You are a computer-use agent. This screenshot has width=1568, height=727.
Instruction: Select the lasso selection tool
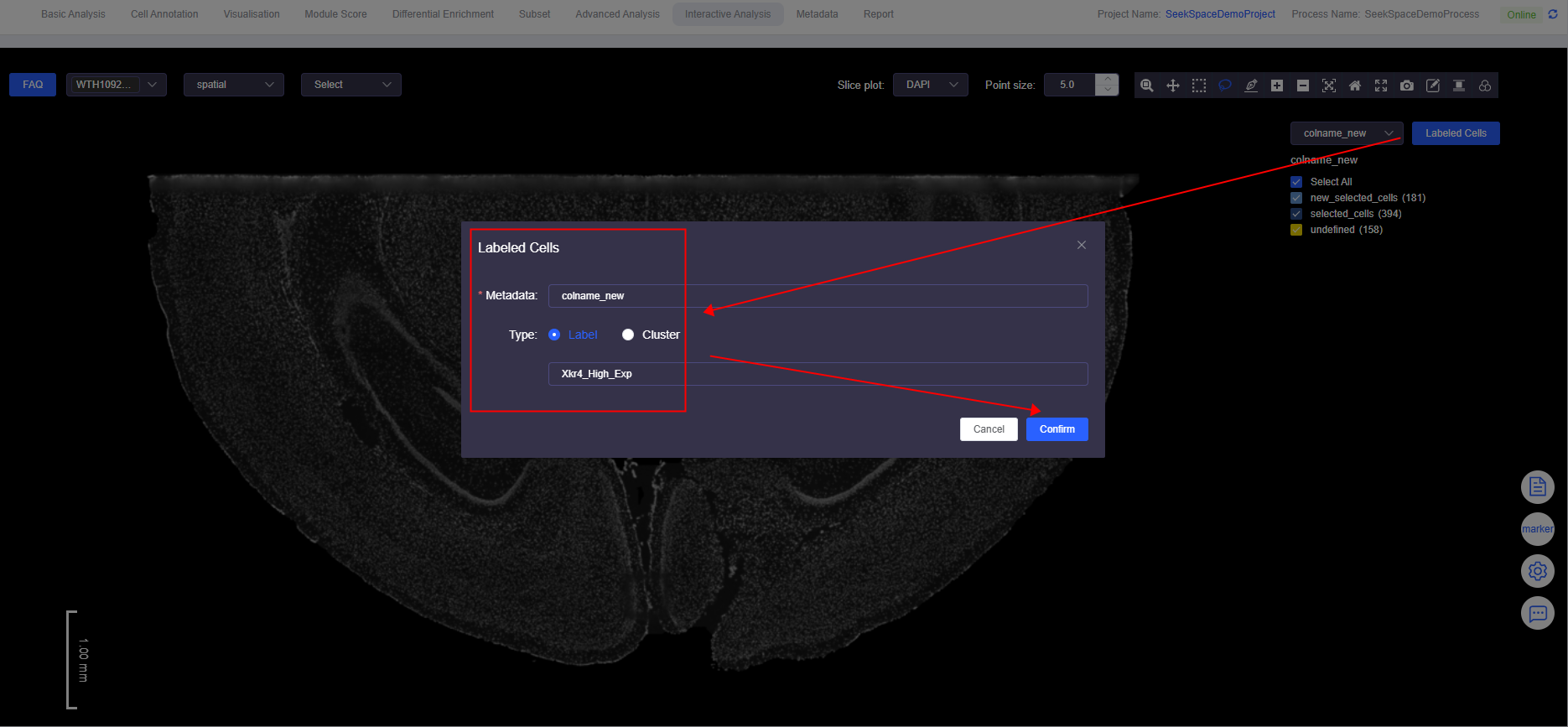tap(1225, 86)
